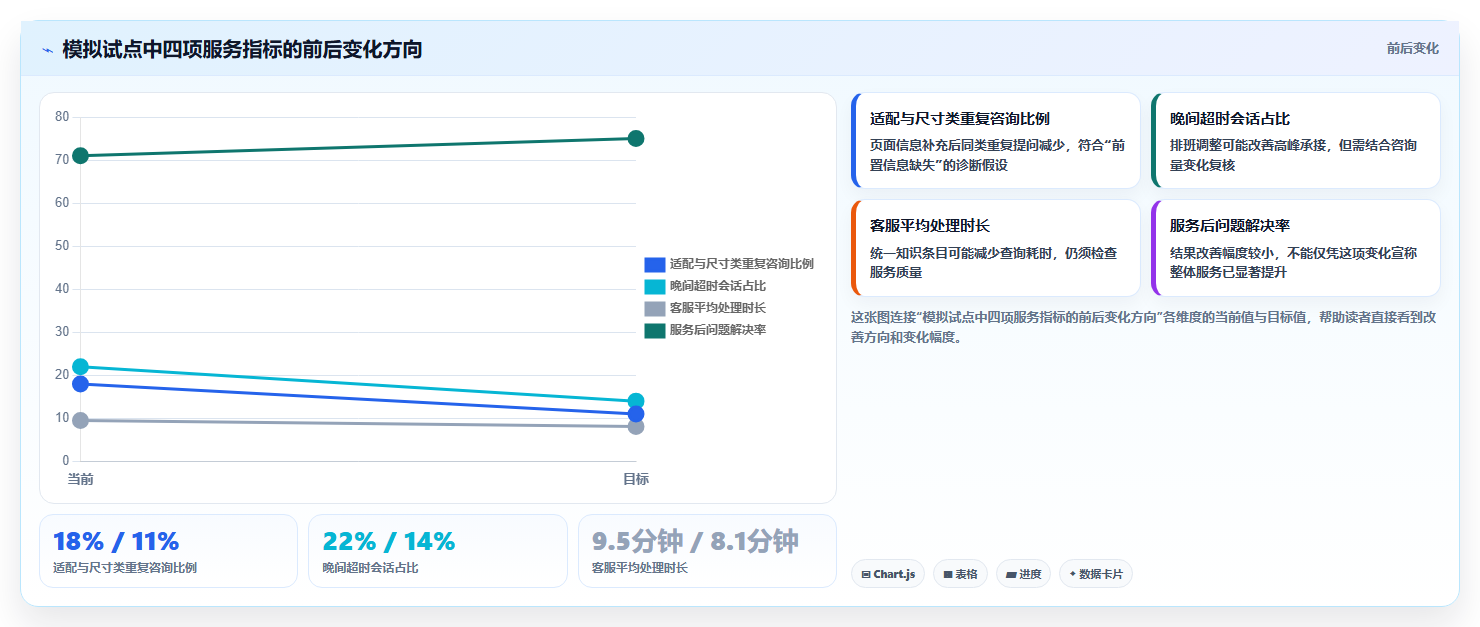Toggle the 适配与尺寸类重复咨询比例 legend blue swatch
This screenshot has width=1480, height=627.
coord(655,264)
